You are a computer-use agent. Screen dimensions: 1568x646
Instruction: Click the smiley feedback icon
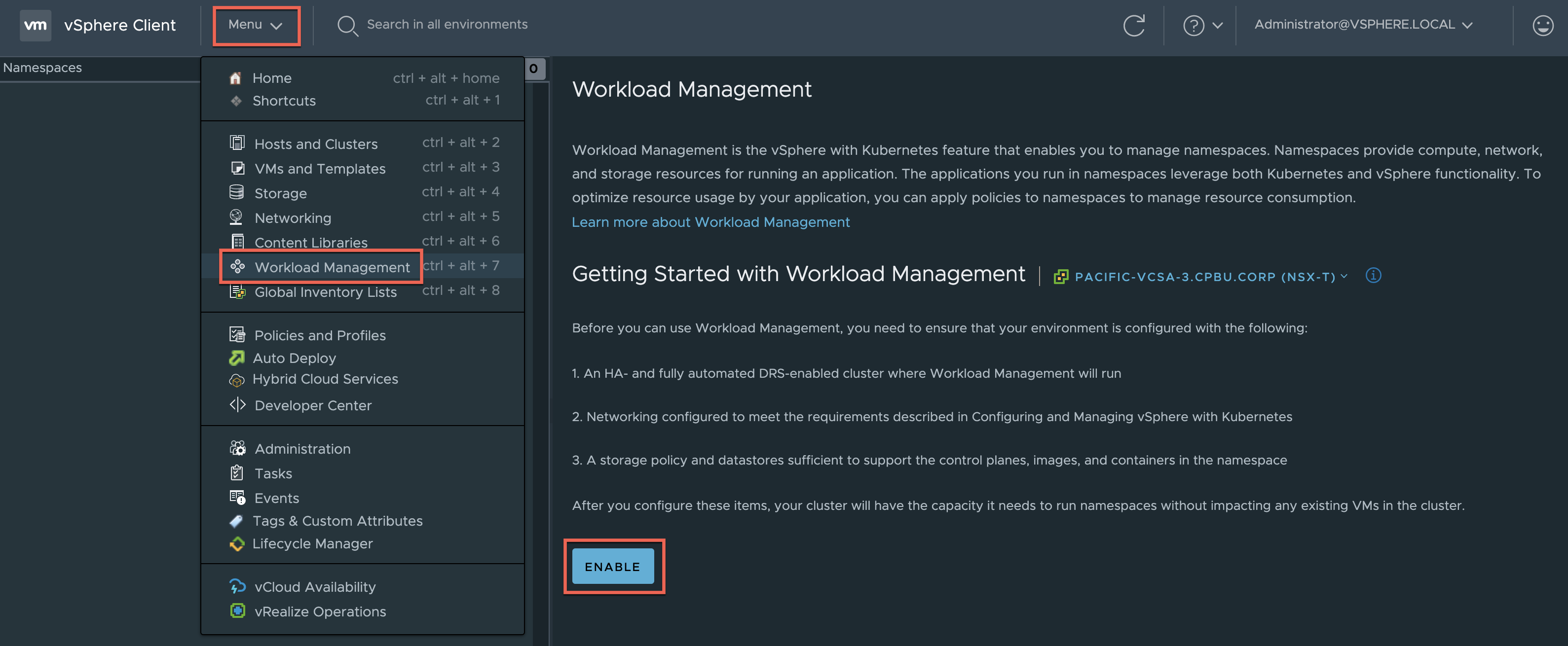pos(1542,25)
